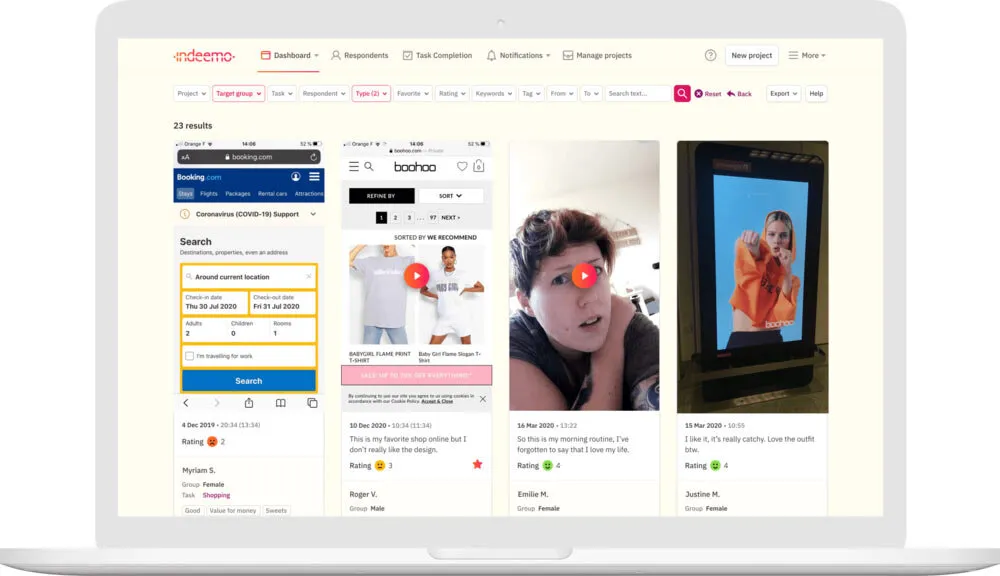Click the Safari bookmarks book icon
1000x576 pixels.
281,403
